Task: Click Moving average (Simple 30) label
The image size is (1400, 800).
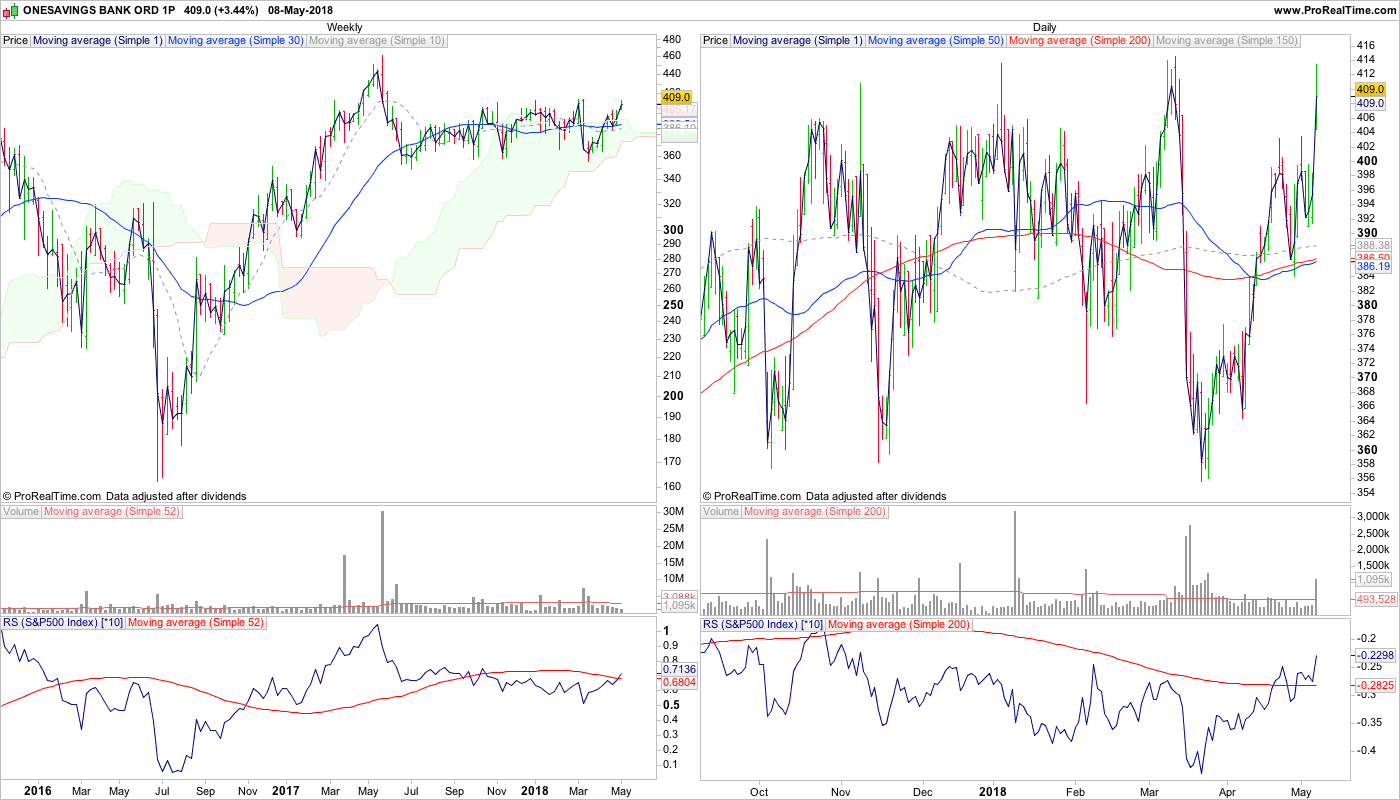Action: point(236,41)
